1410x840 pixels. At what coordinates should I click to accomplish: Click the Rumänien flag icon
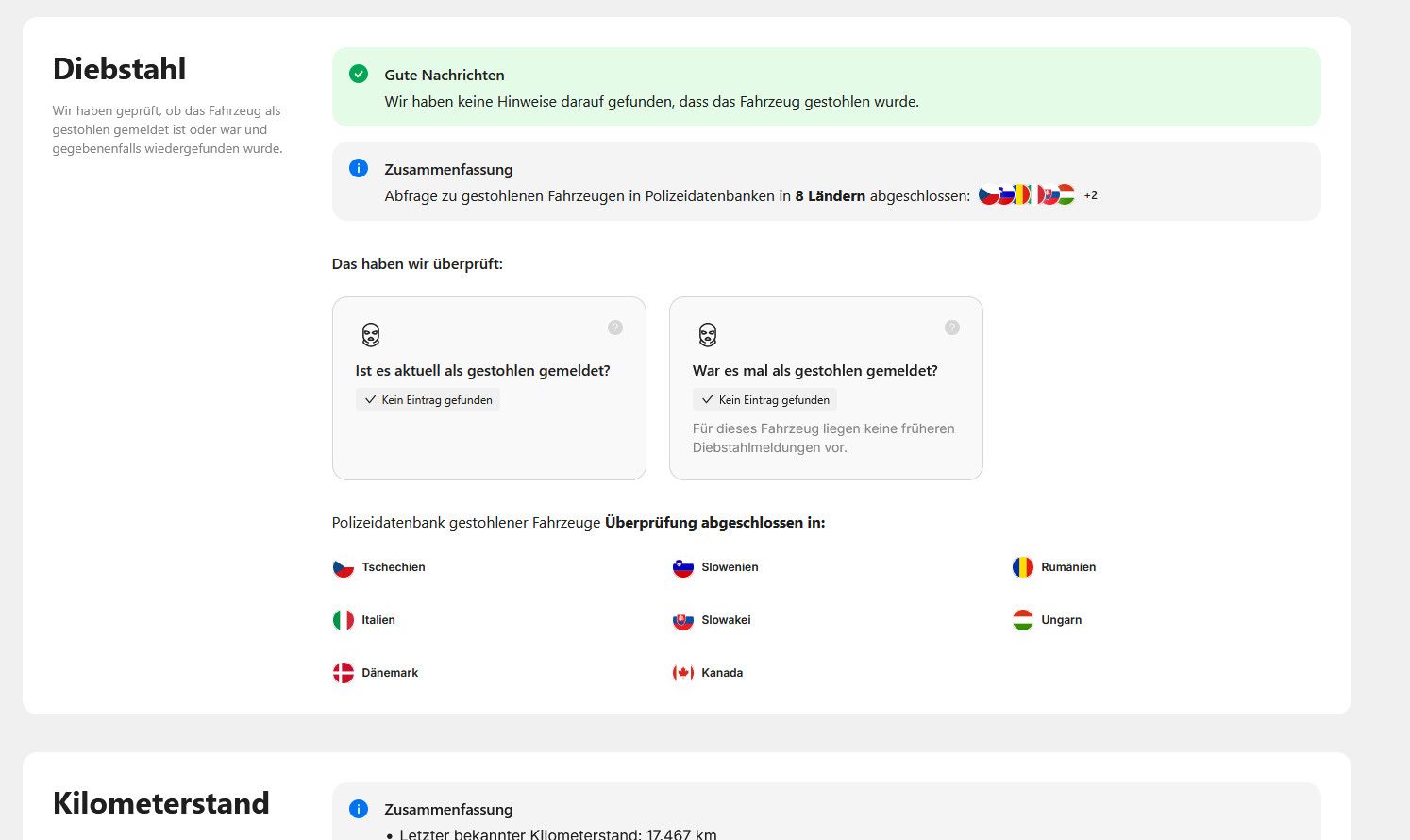pyautogui.click(x=1023, y=567)
